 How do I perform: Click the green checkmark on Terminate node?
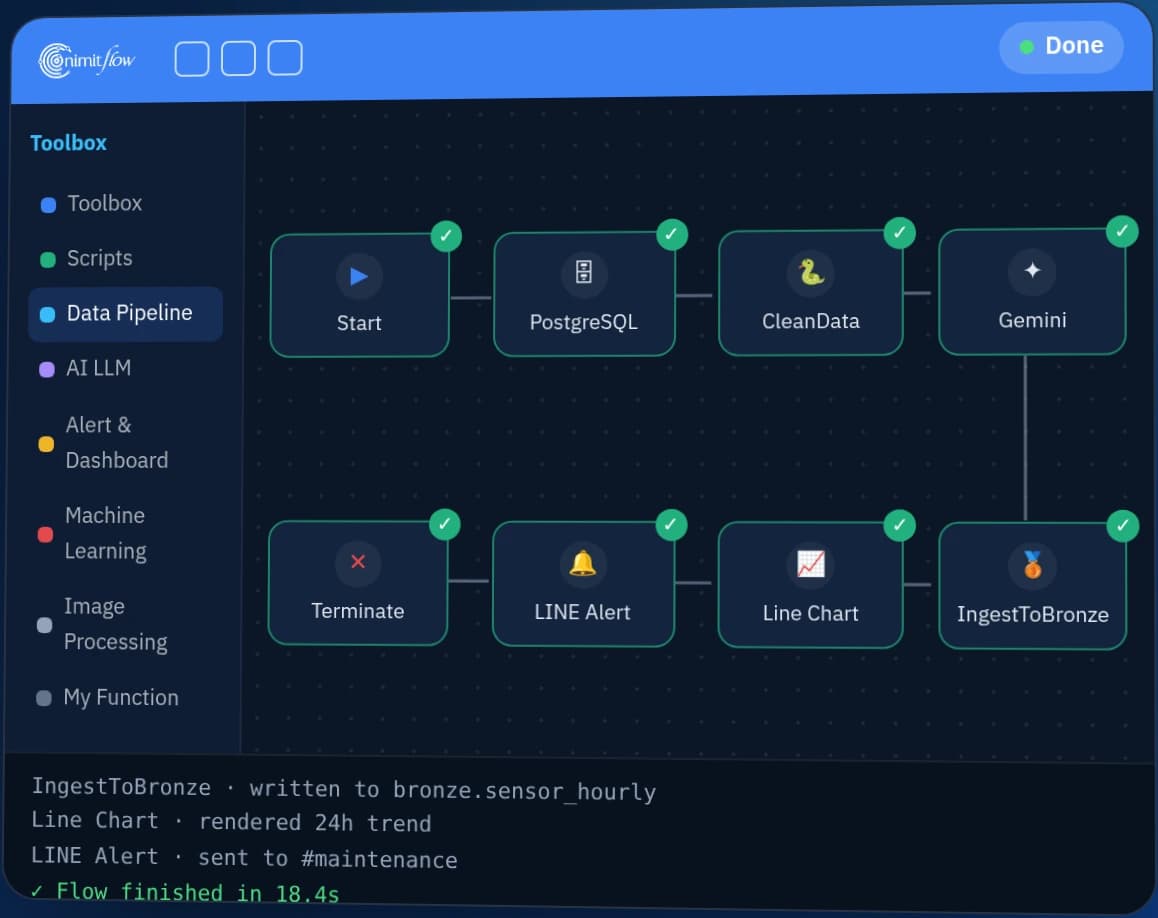point(445,524)
